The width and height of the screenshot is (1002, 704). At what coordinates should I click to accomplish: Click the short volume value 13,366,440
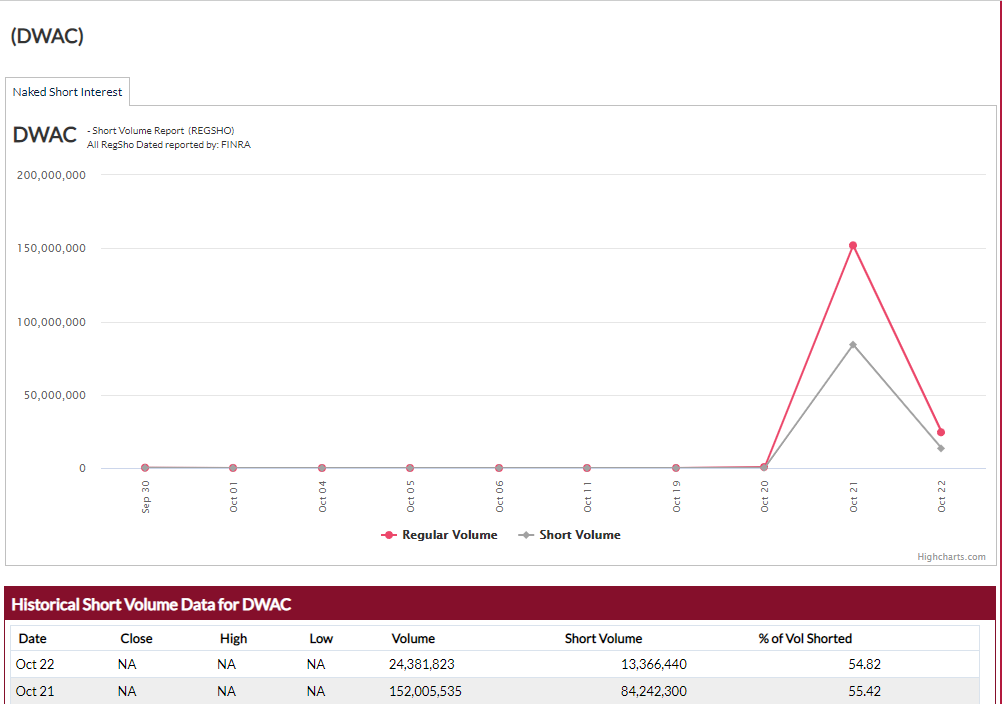pos(654,664)
